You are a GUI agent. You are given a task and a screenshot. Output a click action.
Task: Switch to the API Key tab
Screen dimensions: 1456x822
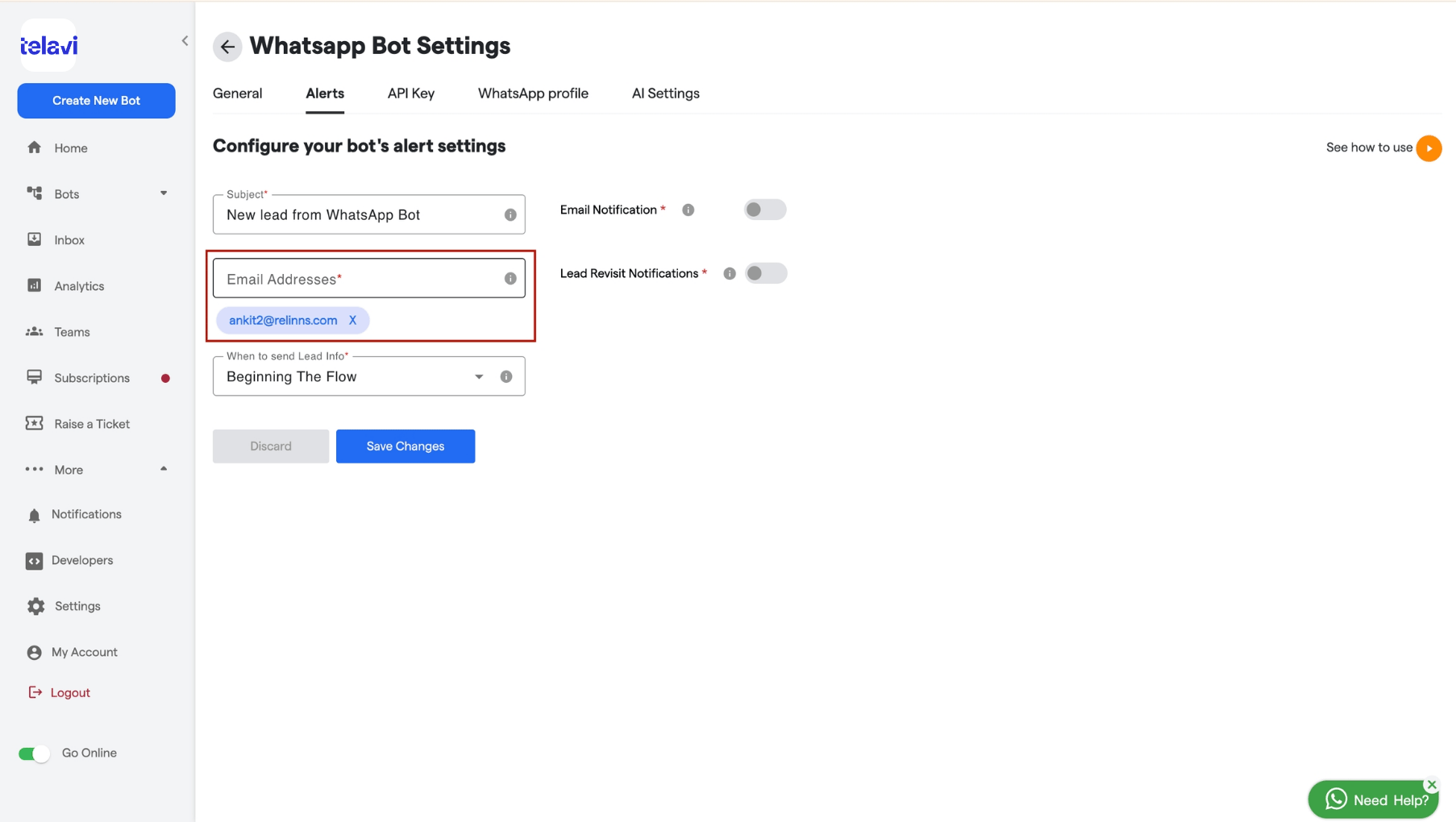coord(410,93)
